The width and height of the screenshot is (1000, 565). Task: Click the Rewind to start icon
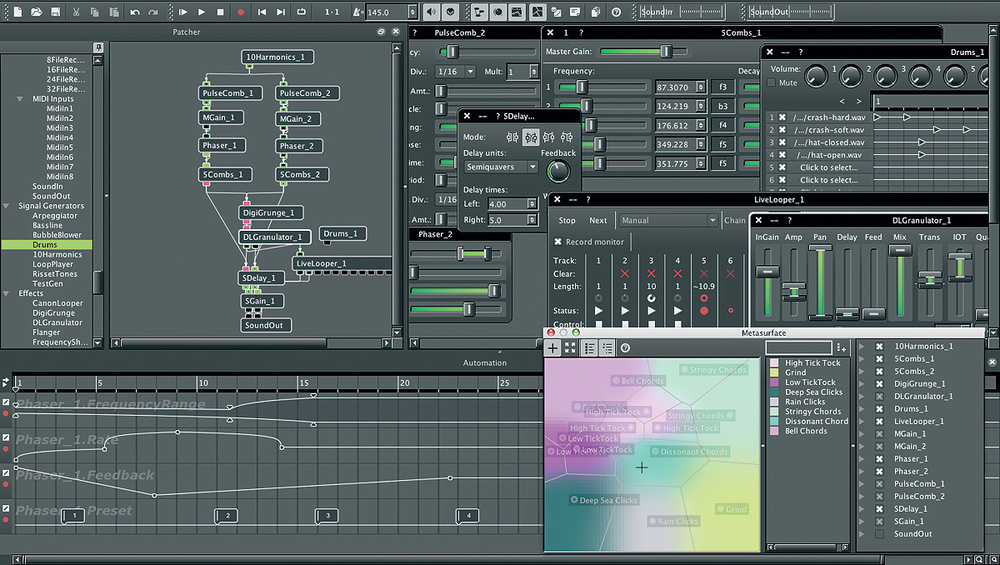[x=261, y=11]
